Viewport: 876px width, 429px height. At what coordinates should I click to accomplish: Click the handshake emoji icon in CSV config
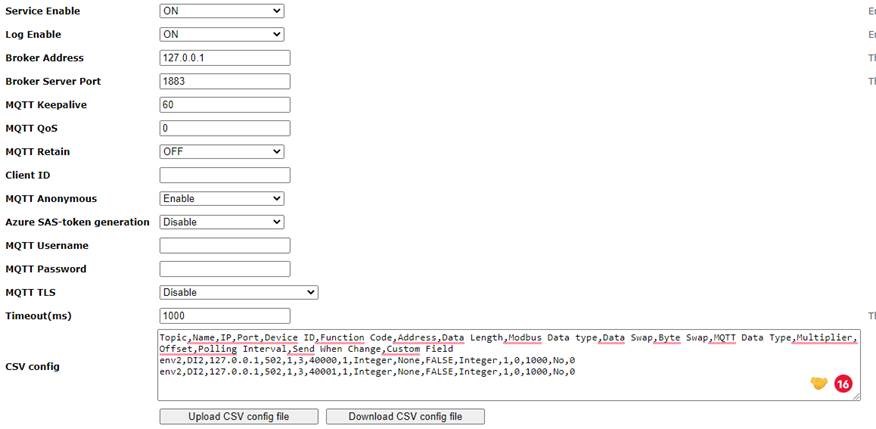coord(819,384)
